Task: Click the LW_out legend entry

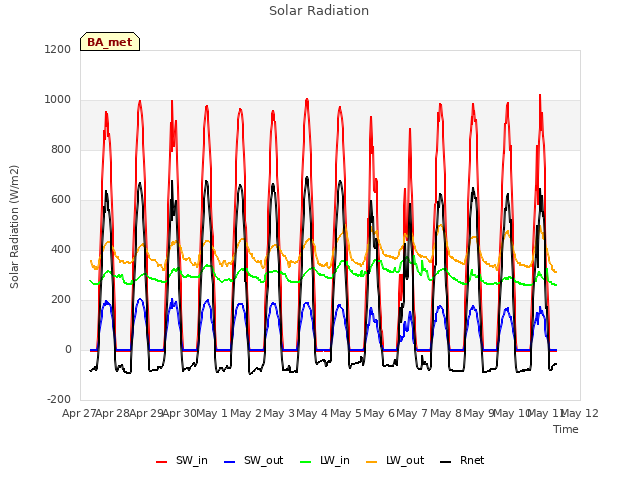Action: click(395, 460)
